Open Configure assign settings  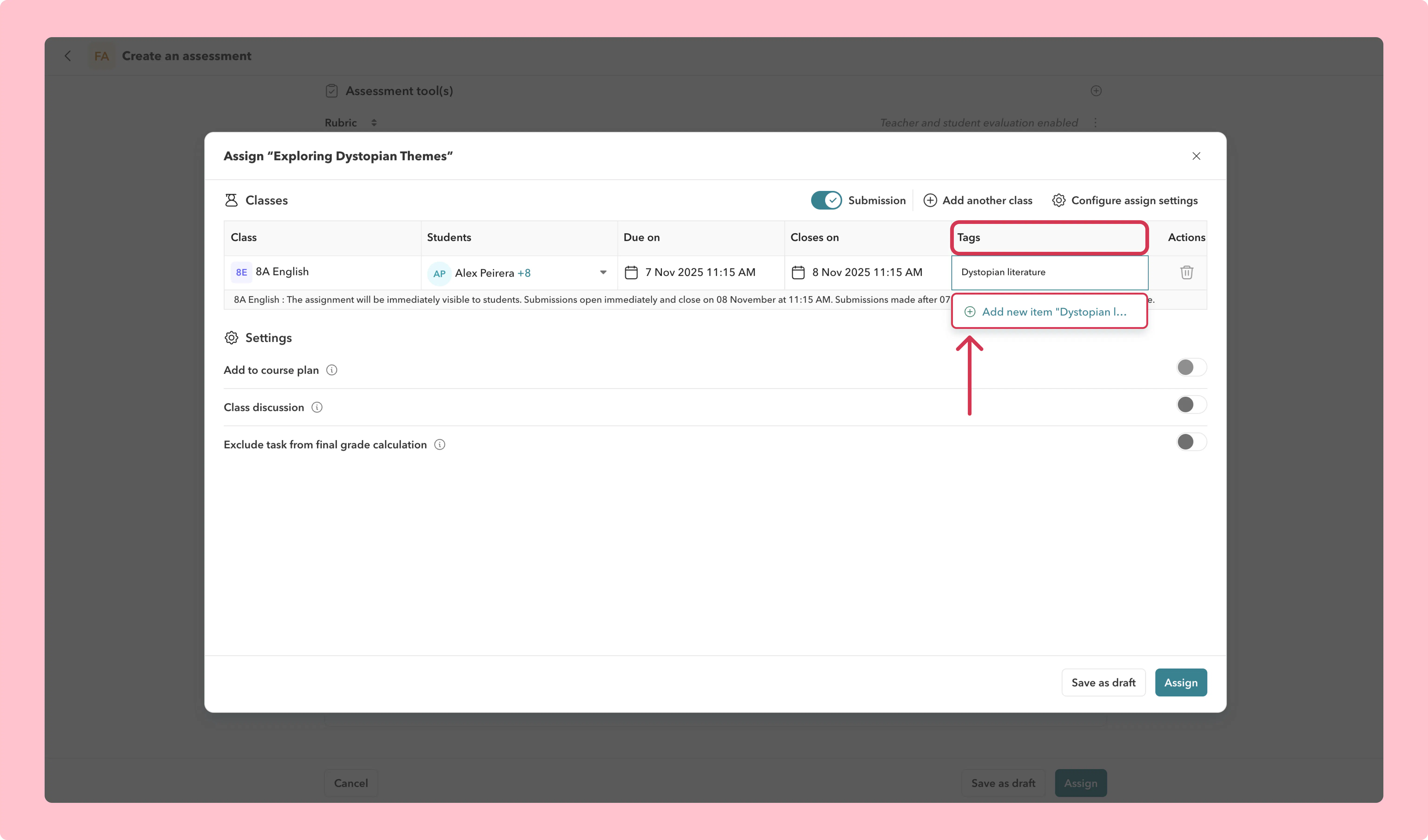coord(1125,200)
